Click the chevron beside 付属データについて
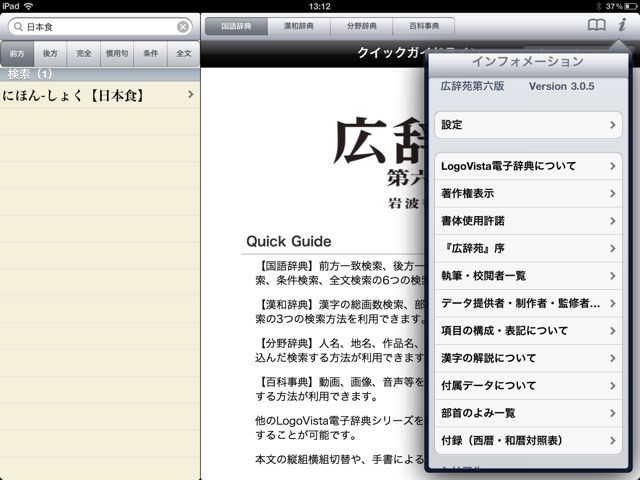This screenshot has height=480, width=640. click(613, 386)
